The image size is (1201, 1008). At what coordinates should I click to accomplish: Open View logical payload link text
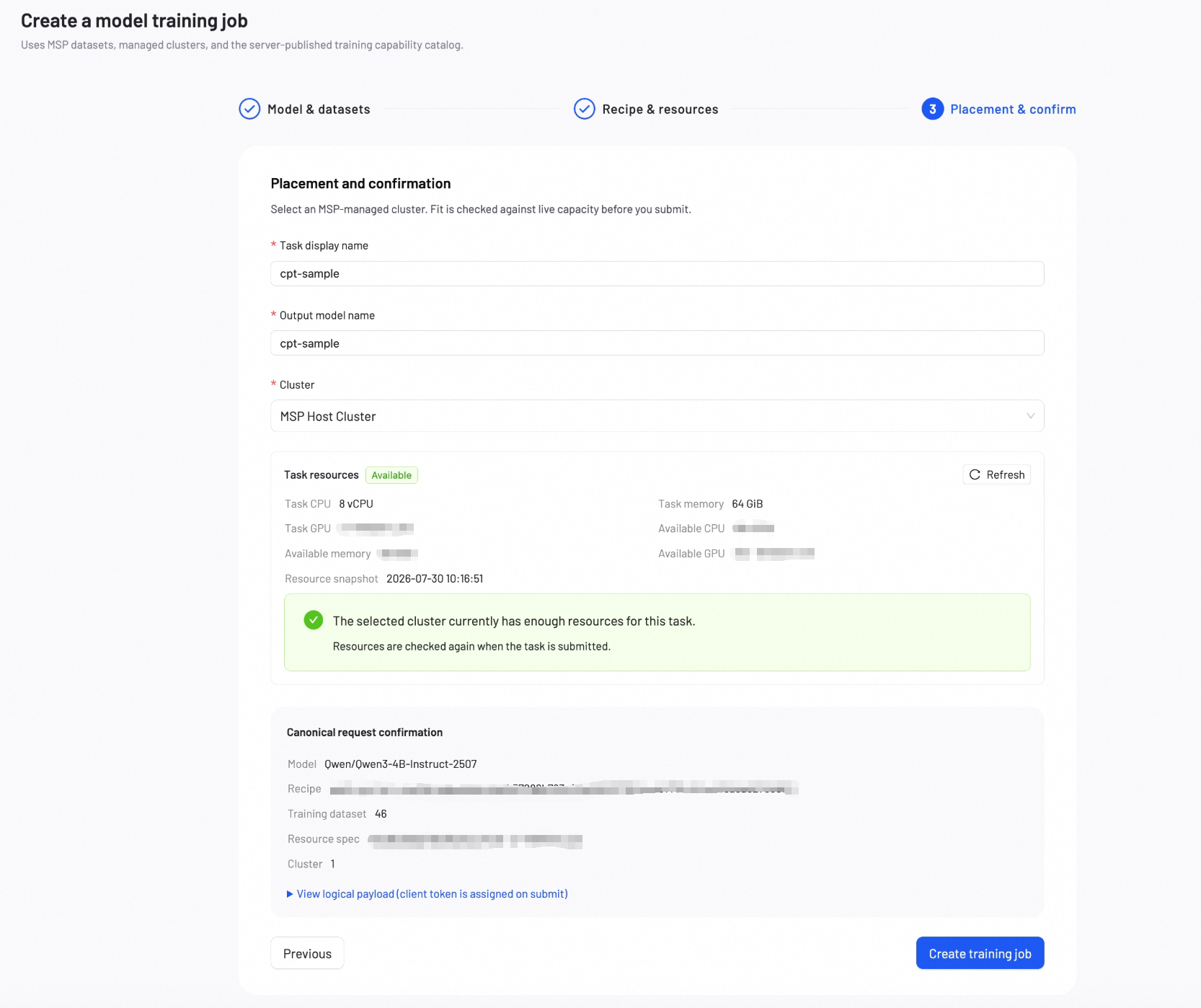click(432, 894)
